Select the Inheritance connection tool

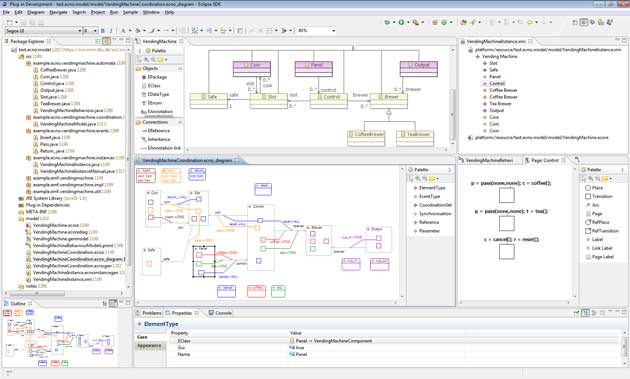[x=156, y=139]
